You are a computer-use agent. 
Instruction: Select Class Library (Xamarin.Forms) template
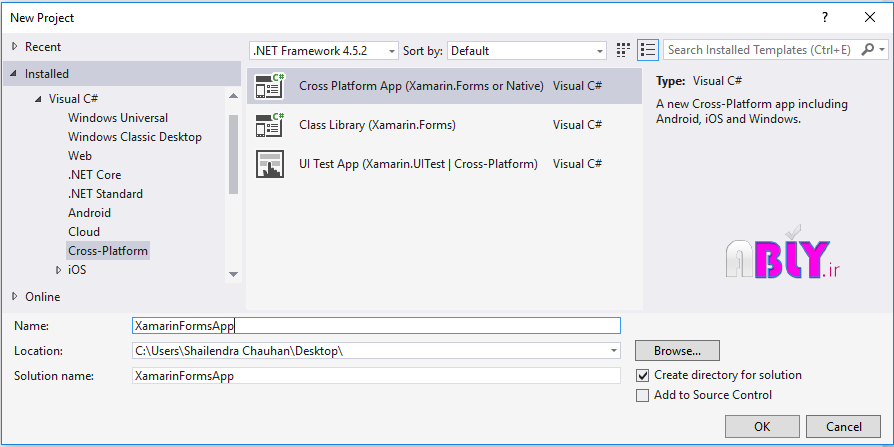(x=444, y=125)
